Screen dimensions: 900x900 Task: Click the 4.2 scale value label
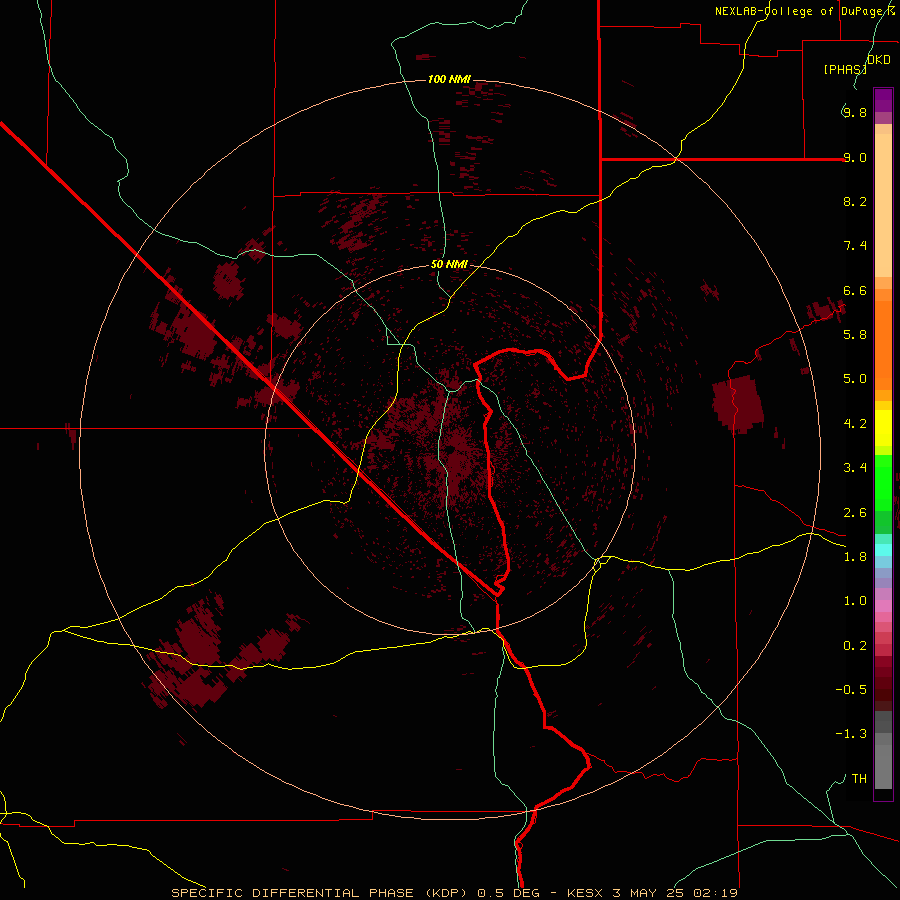pos(855,424)
